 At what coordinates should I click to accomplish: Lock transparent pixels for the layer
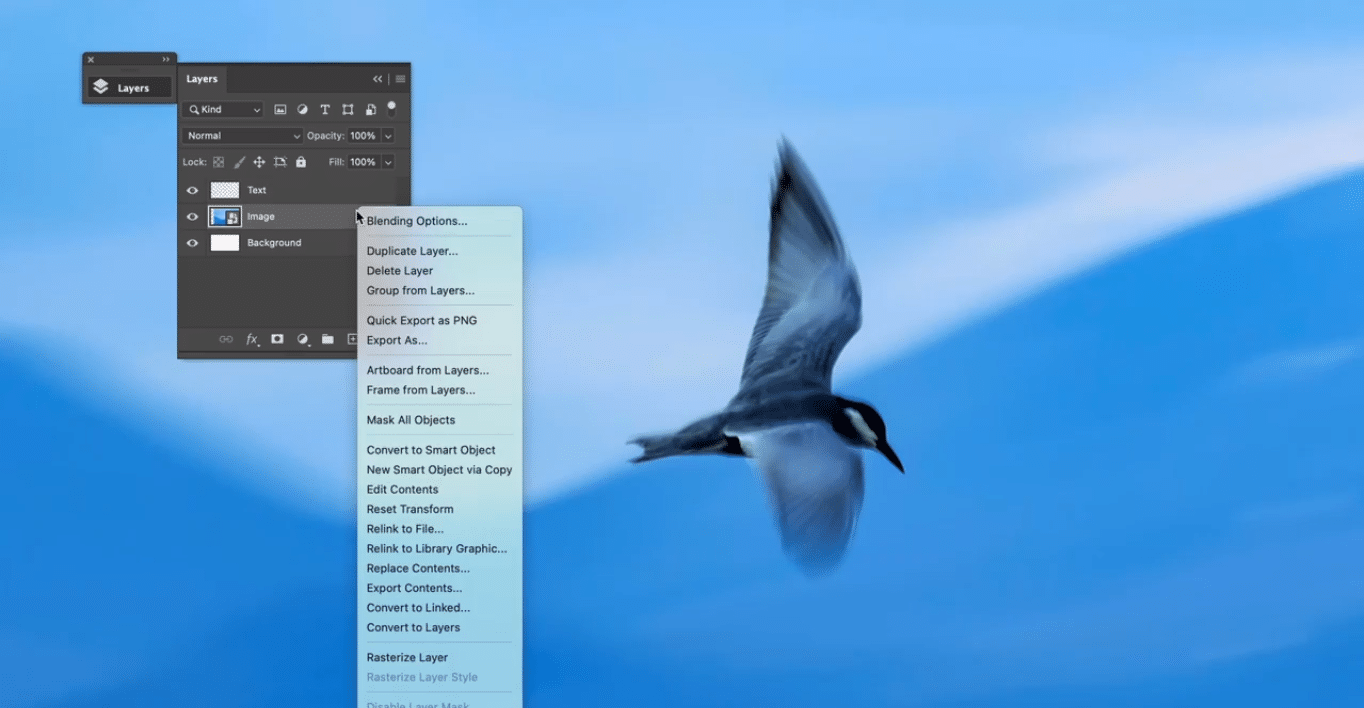(218, 162)
